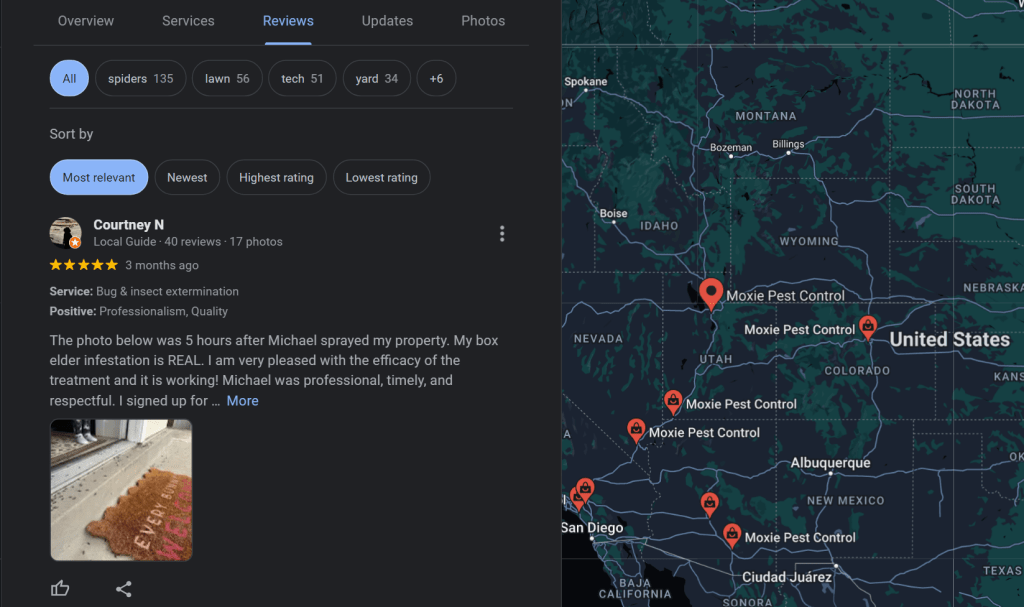Filter reviews by spiders topic
Viewport: 1024px width, 607px height.
click(x=140, y=78)
